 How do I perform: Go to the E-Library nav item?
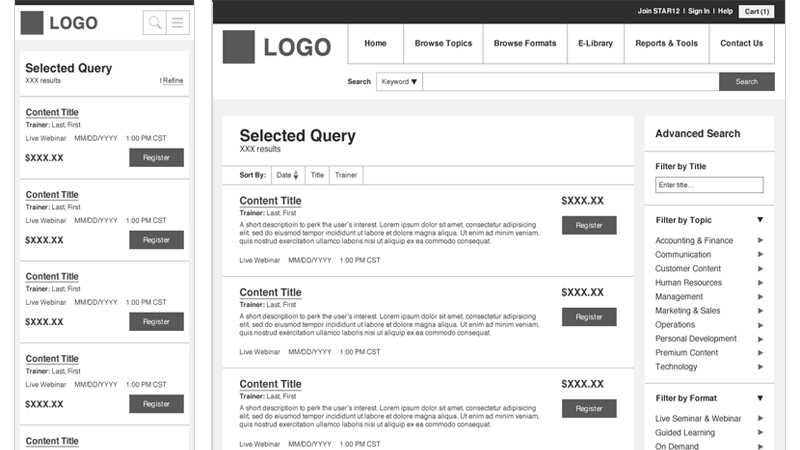tap(595, 43)
